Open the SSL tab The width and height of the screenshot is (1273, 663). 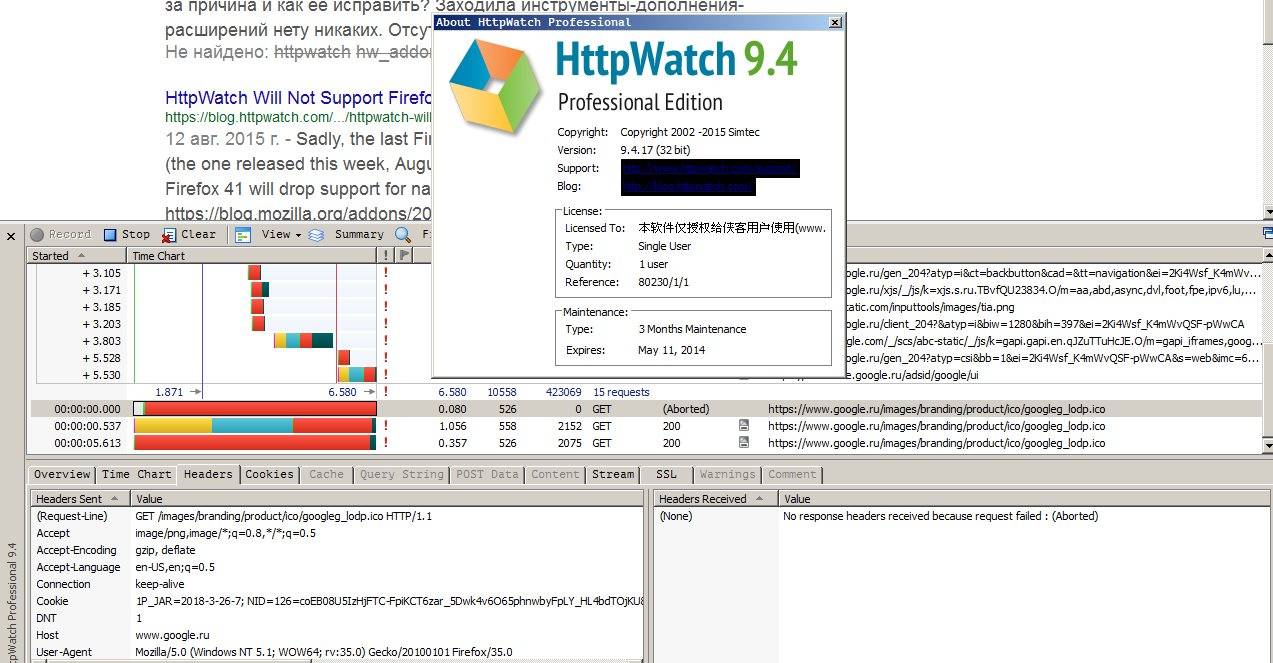tap(666, 475)
